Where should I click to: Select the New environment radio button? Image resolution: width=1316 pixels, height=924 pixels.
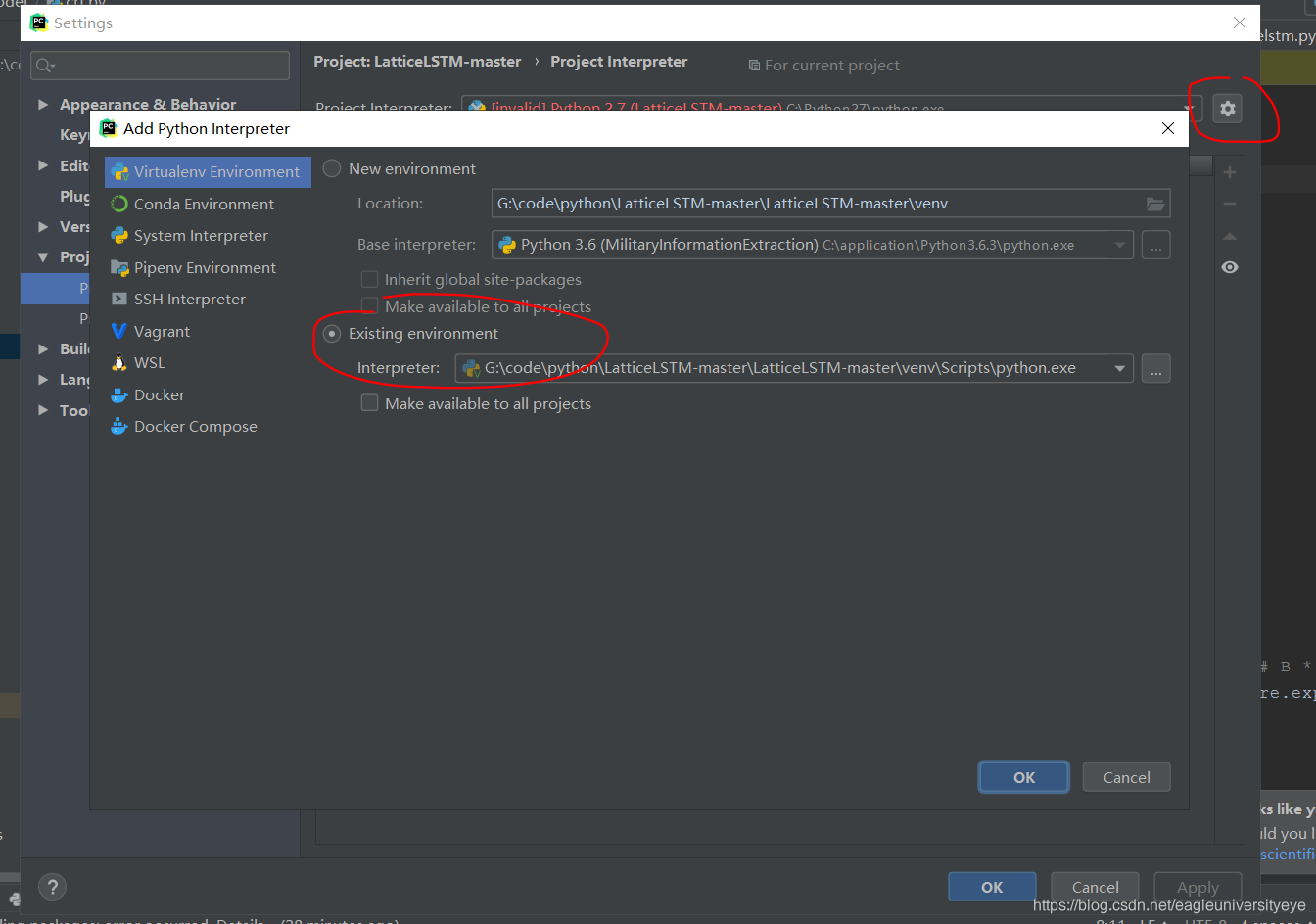[332, 168]
